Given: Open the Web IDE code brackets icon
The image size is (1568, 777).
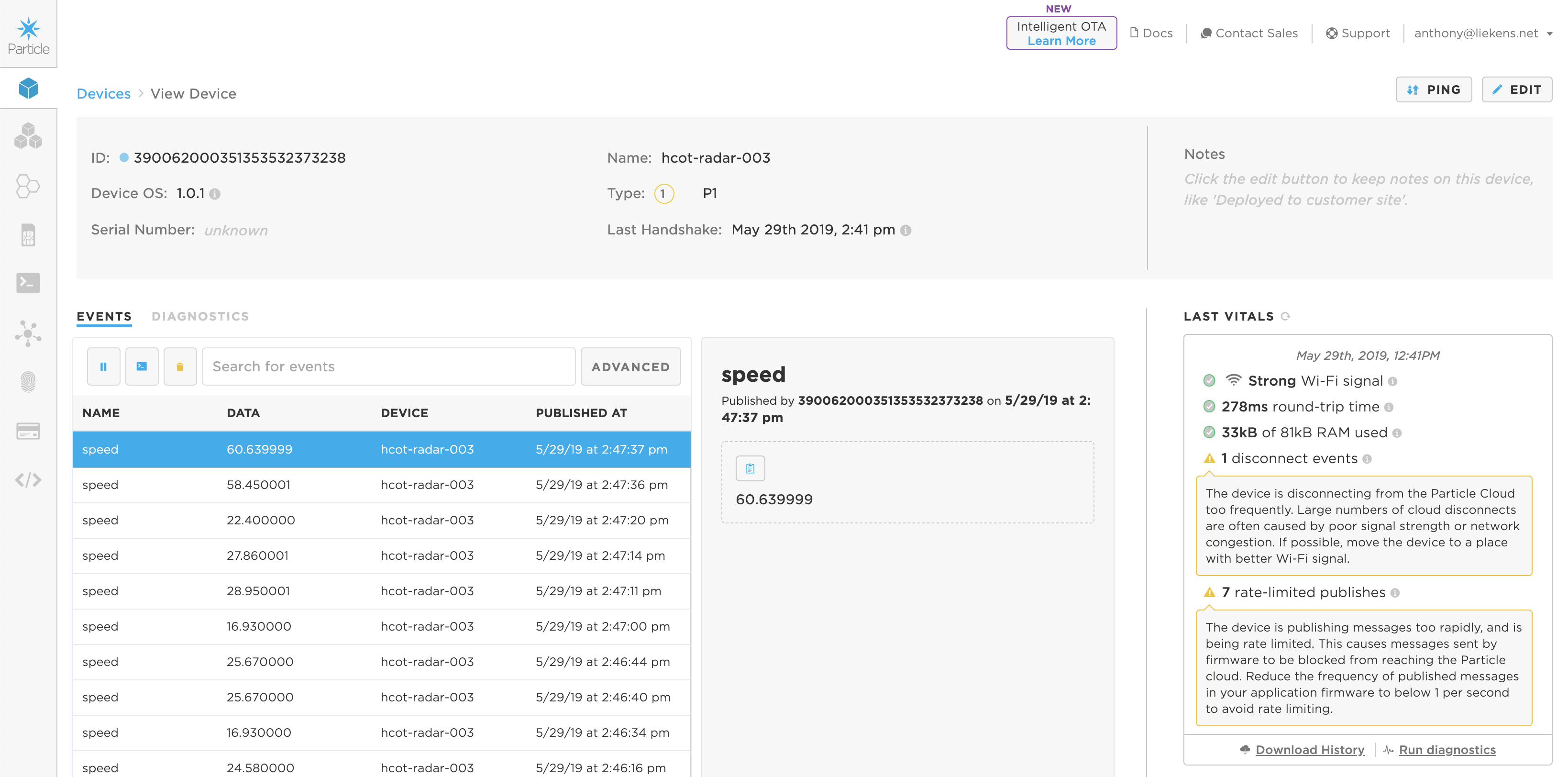Looking at the screenshot, I should coord(28,480).
